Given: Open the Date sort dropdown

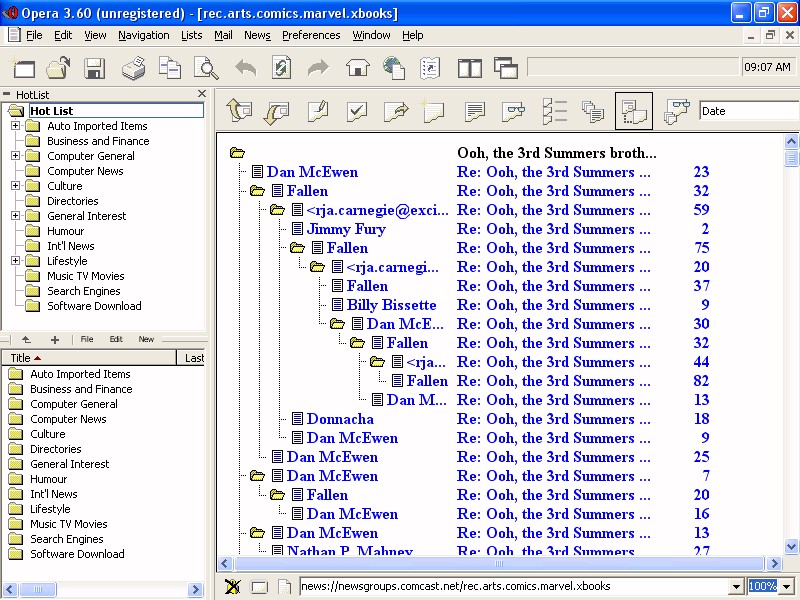Looking at the screenshot, I should (x=748, y=111).
